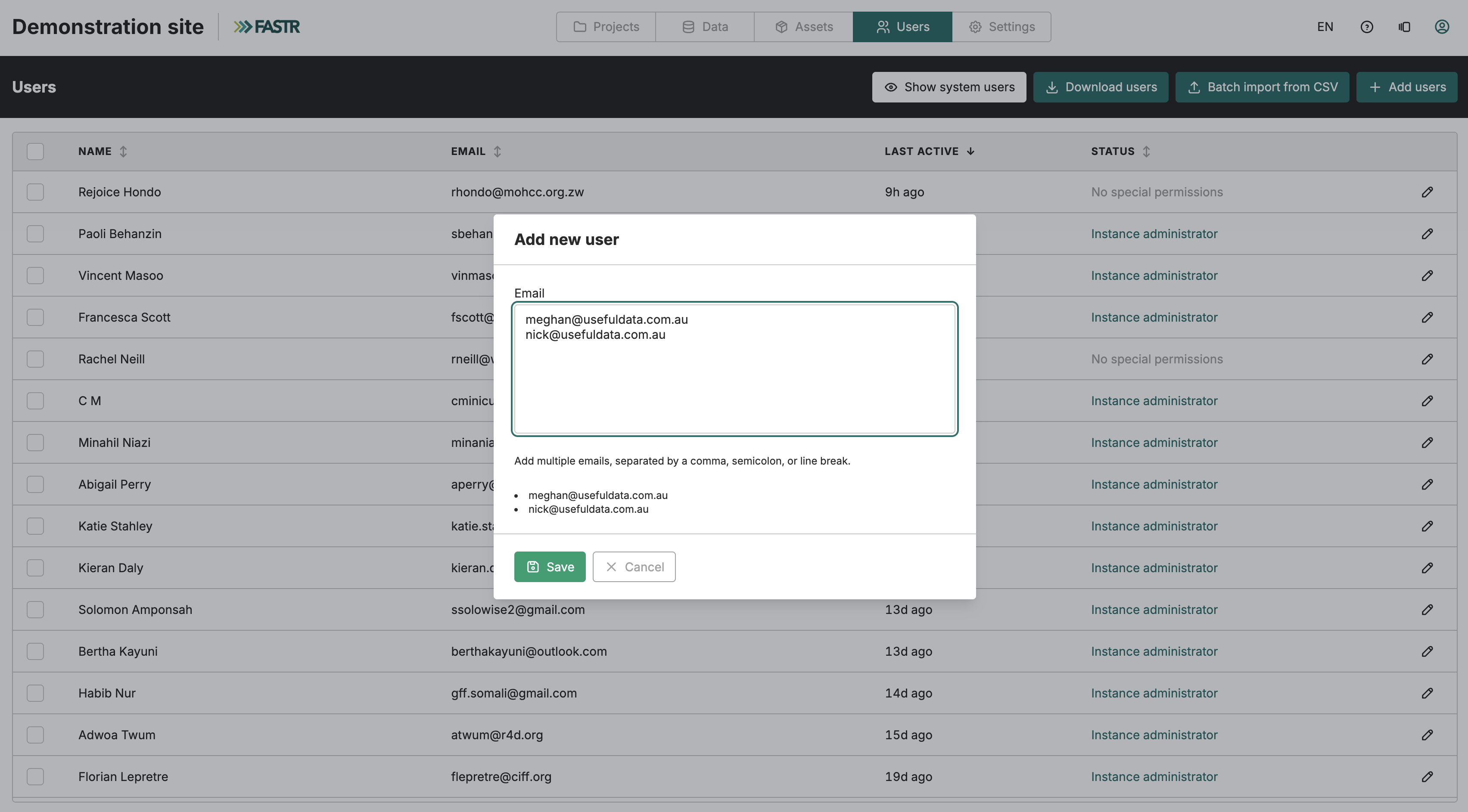Sort the table by Name column
This screenshot has width=1468, height=812.
click(x=123, y=152)
